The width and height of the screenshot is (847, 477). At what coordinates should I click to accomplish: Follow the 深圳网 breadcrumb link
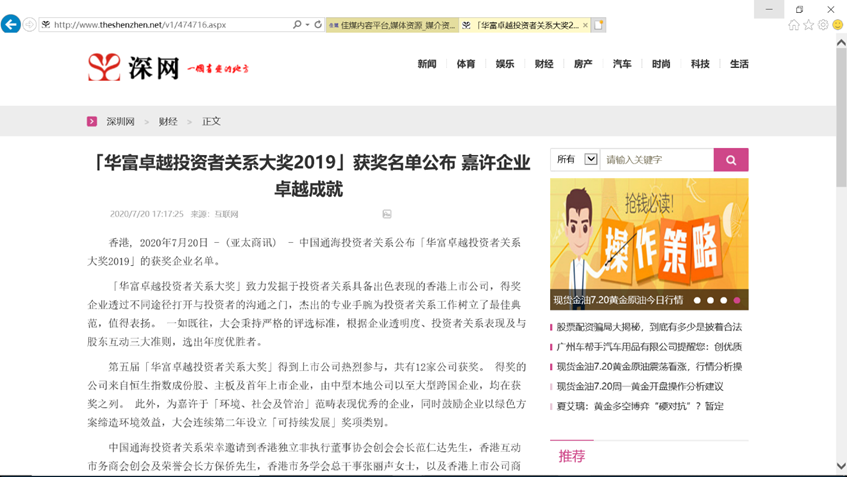[120, 122]
